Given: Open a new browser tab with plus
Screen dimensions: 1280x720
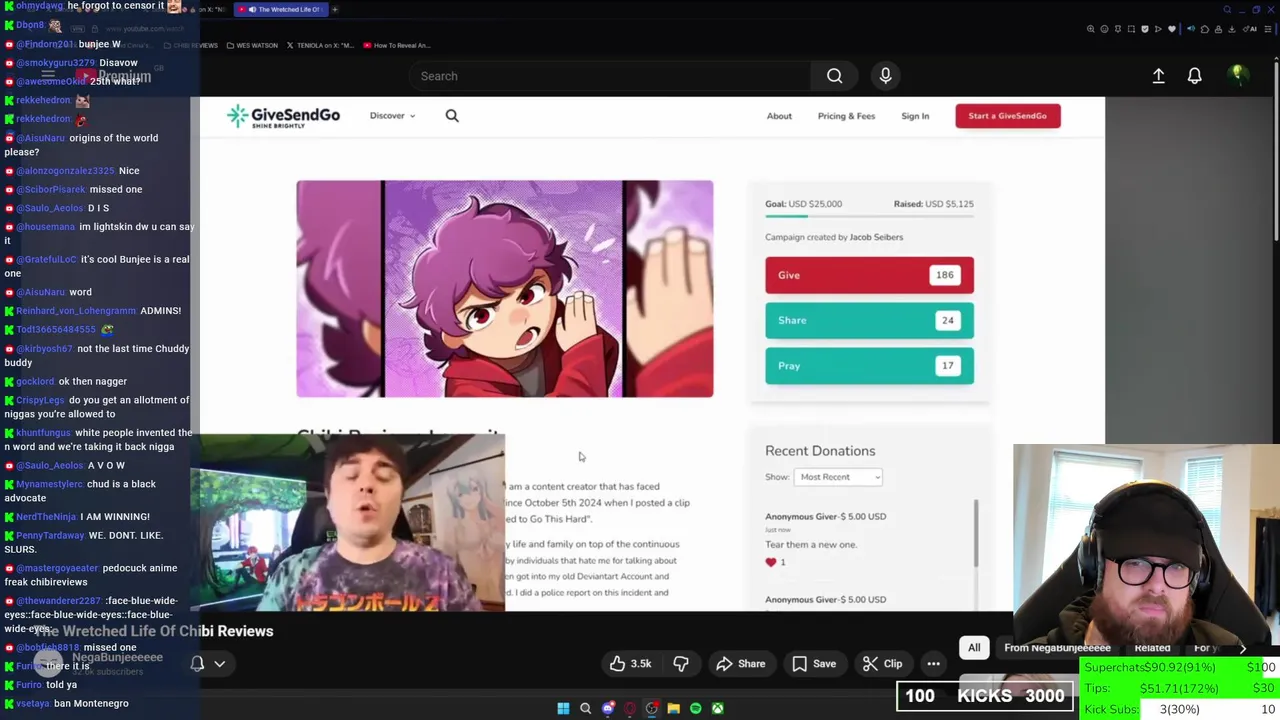Looking at the screenshot, I should click(x=335, y=9).
